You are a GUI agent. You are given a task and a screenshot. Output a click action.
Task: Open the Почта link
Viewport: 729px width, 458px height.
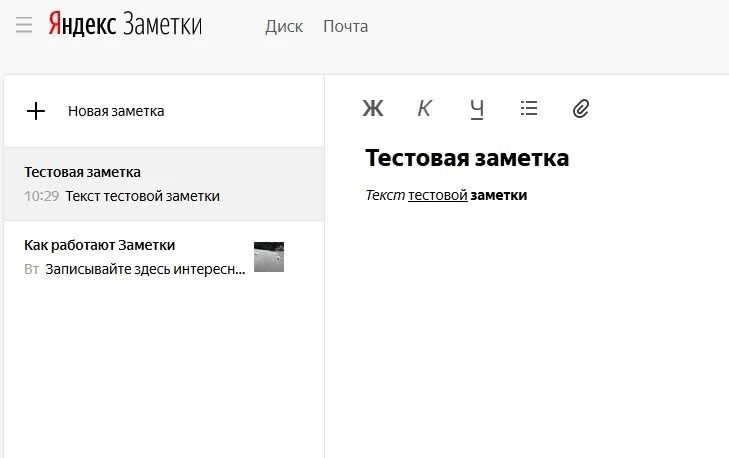tap(345, 27)
